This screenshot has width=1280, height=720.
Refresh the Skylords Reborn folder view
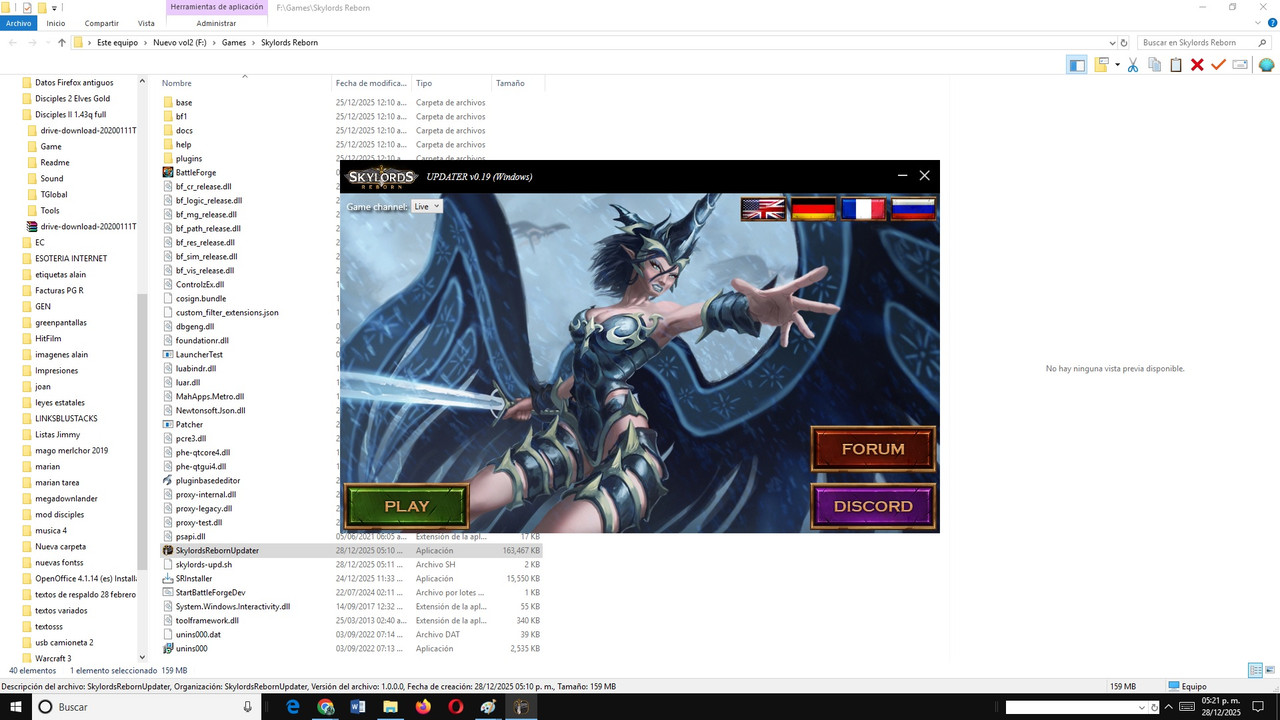click(1124, 43)
